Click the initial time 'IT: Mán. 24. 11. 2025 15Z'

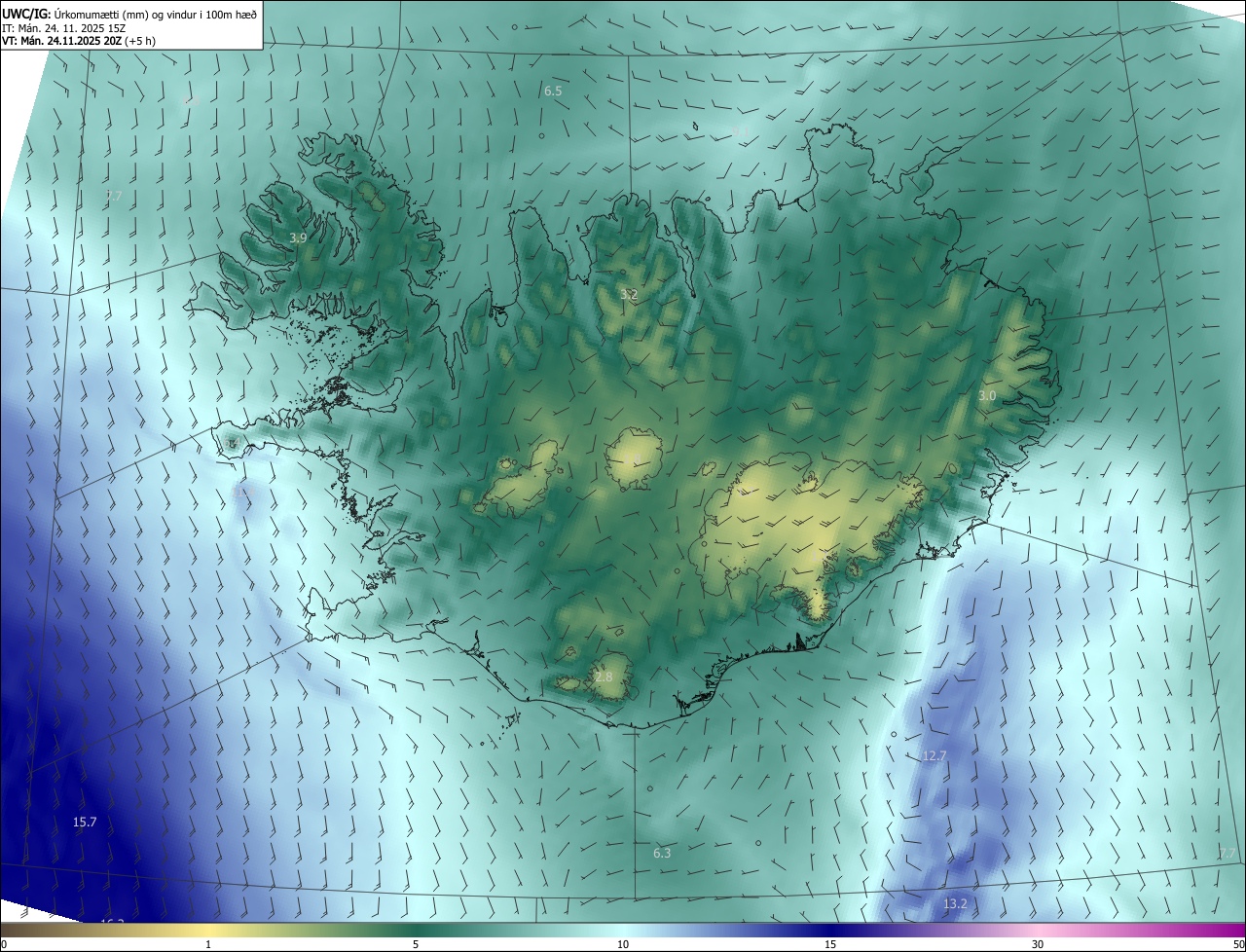[x=63, y=28]
